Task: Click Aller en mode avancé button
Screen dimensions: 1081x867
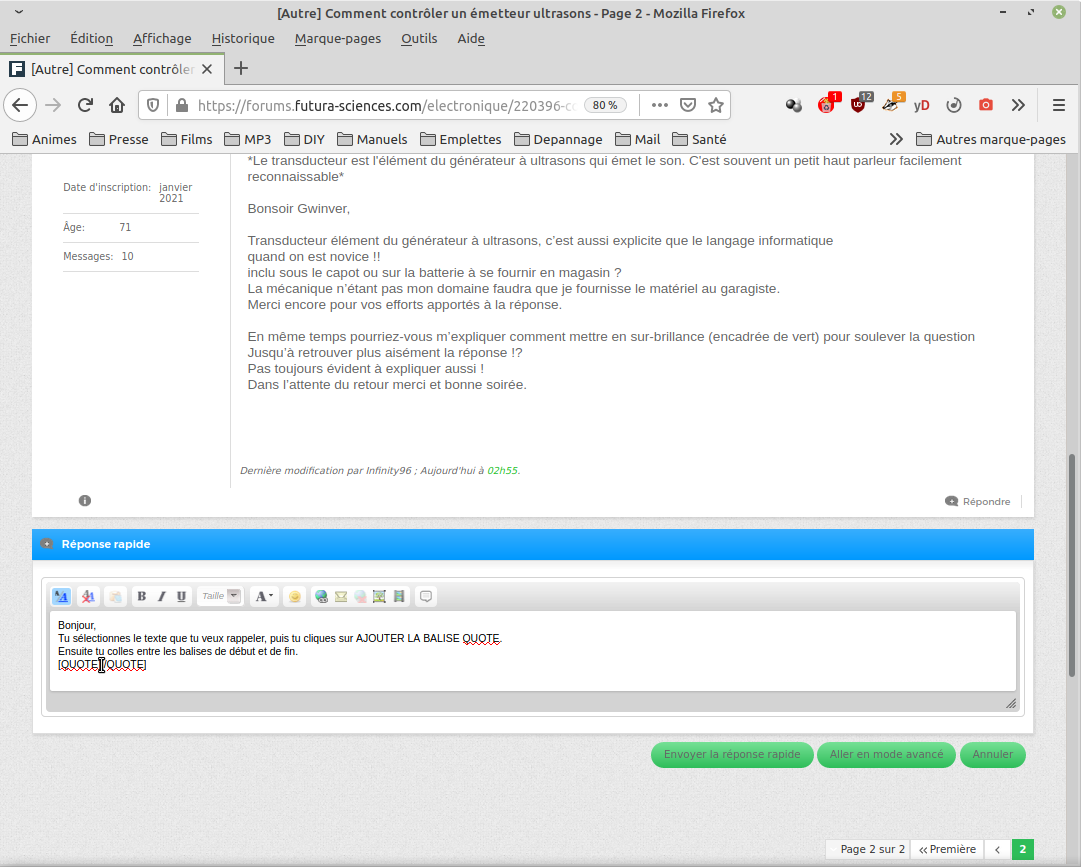Action: (886, 754)
